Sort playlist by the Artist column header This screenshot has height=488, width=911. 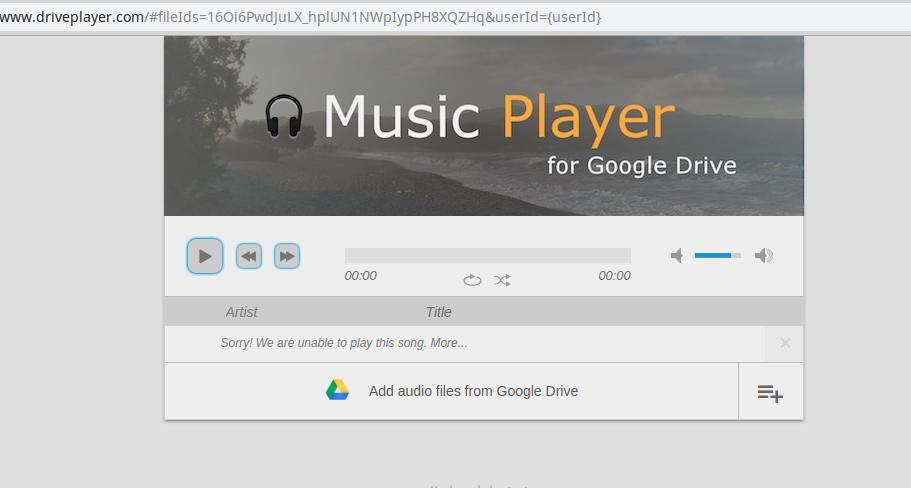tap(241, 312)
